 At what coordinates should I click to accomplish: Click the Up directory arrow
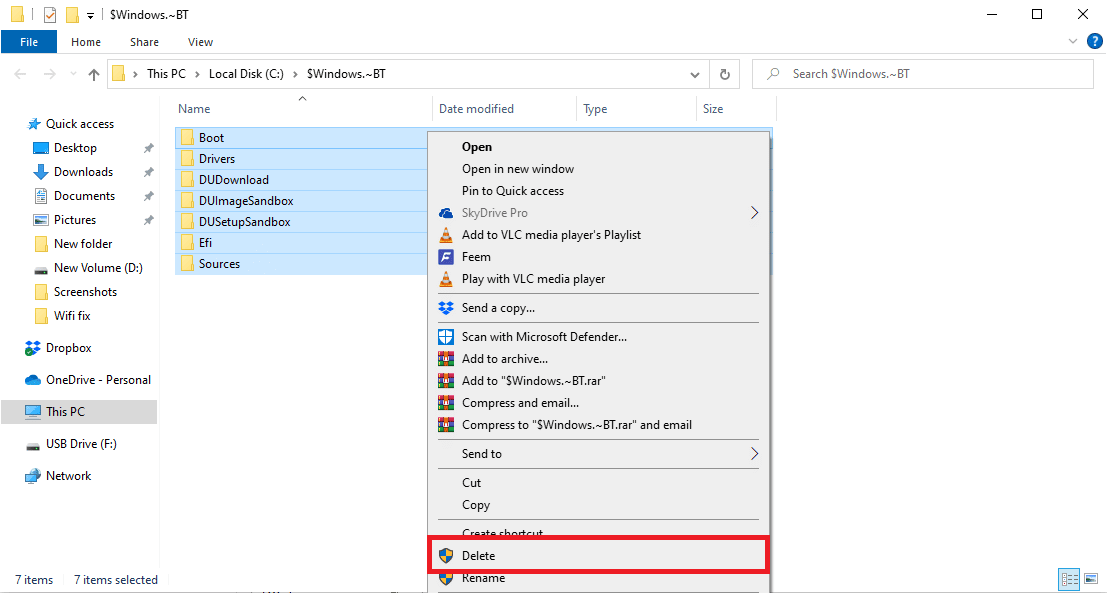pyautogui.click(x=94, y=74)
